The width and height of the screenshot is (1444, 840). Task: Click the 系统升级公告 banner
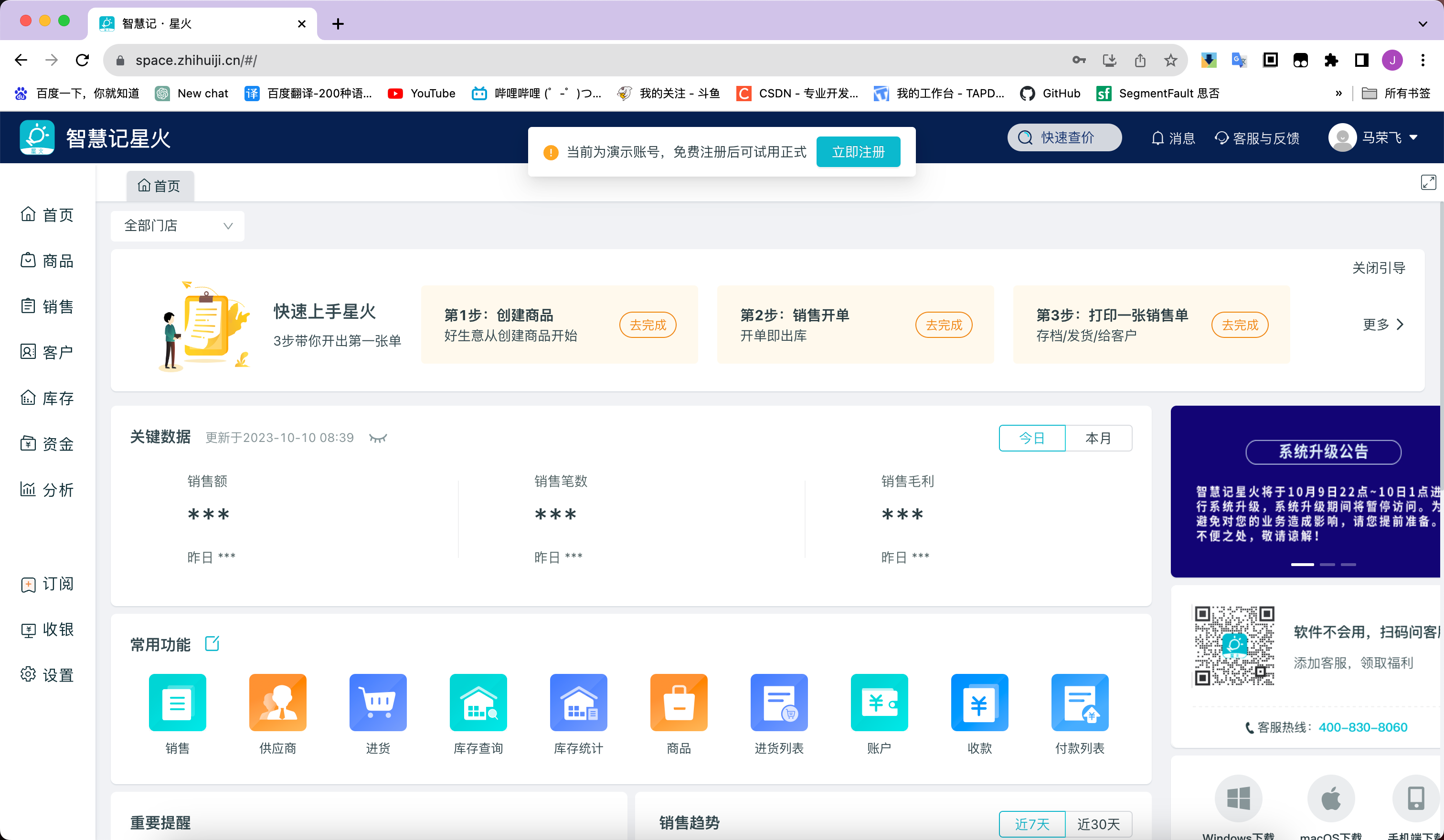click(1306, 491)
